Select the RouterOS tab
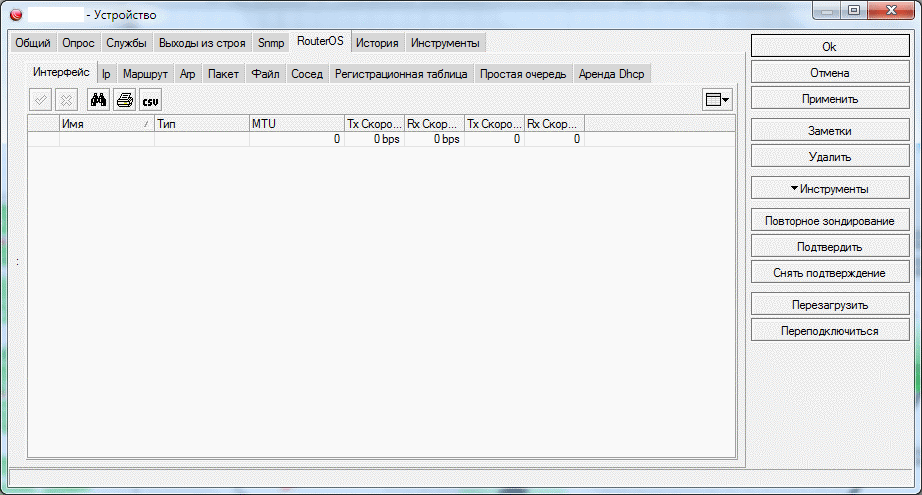922x495 pixels. coord(320,41)
